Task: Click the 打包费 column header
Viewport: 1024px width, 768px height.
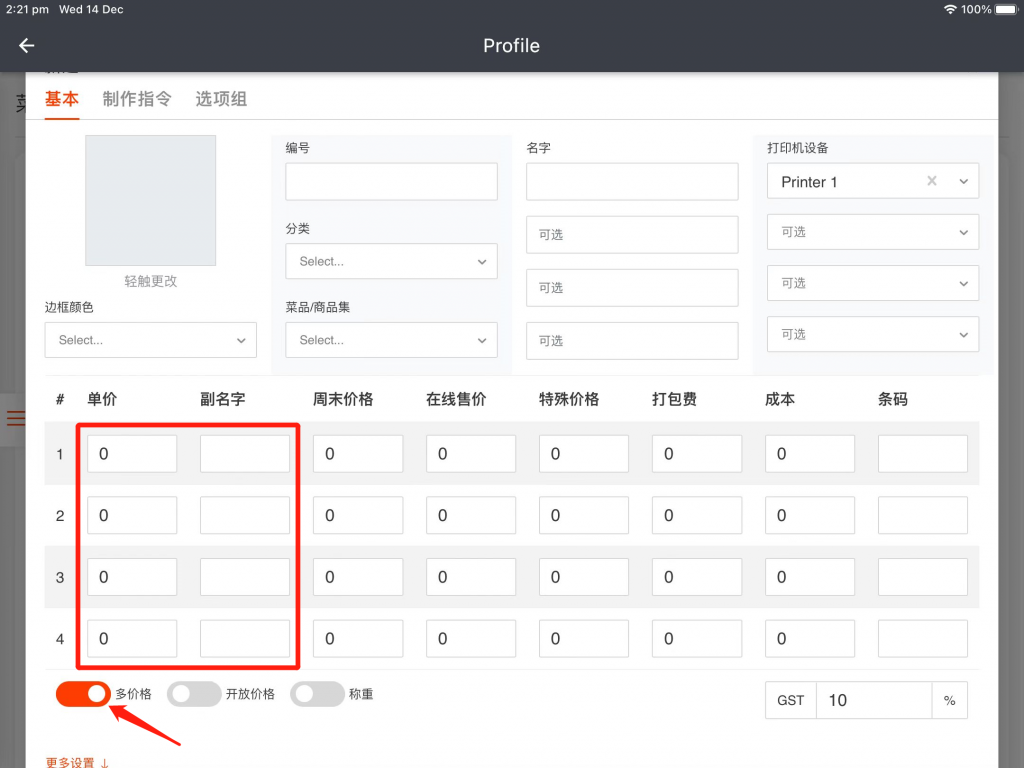Action: [675, 399]
